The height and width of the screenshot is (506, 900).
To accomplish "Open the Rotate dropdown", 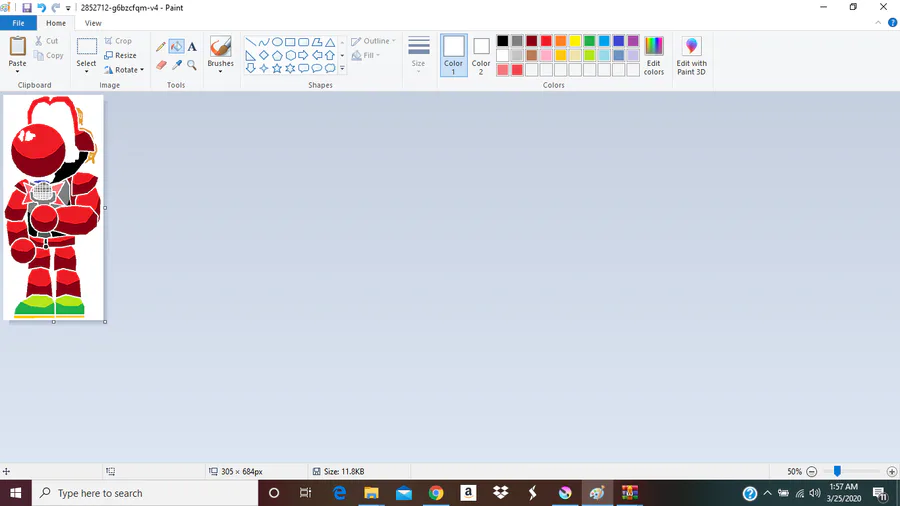I will [124, 70].
